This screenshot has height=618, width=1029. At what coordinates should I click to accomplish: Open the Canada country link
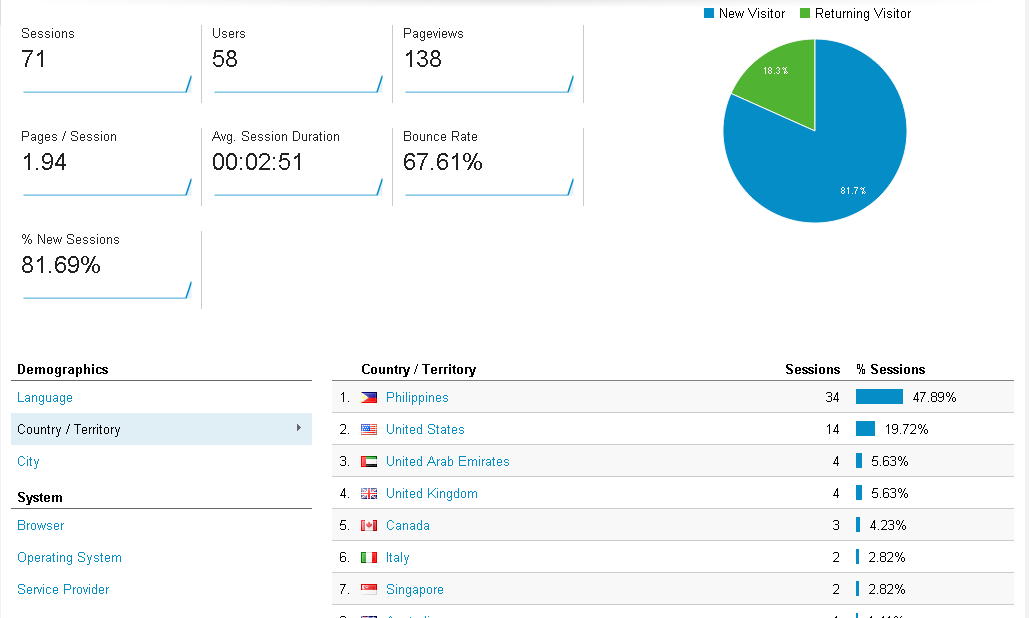click(408, 525)
